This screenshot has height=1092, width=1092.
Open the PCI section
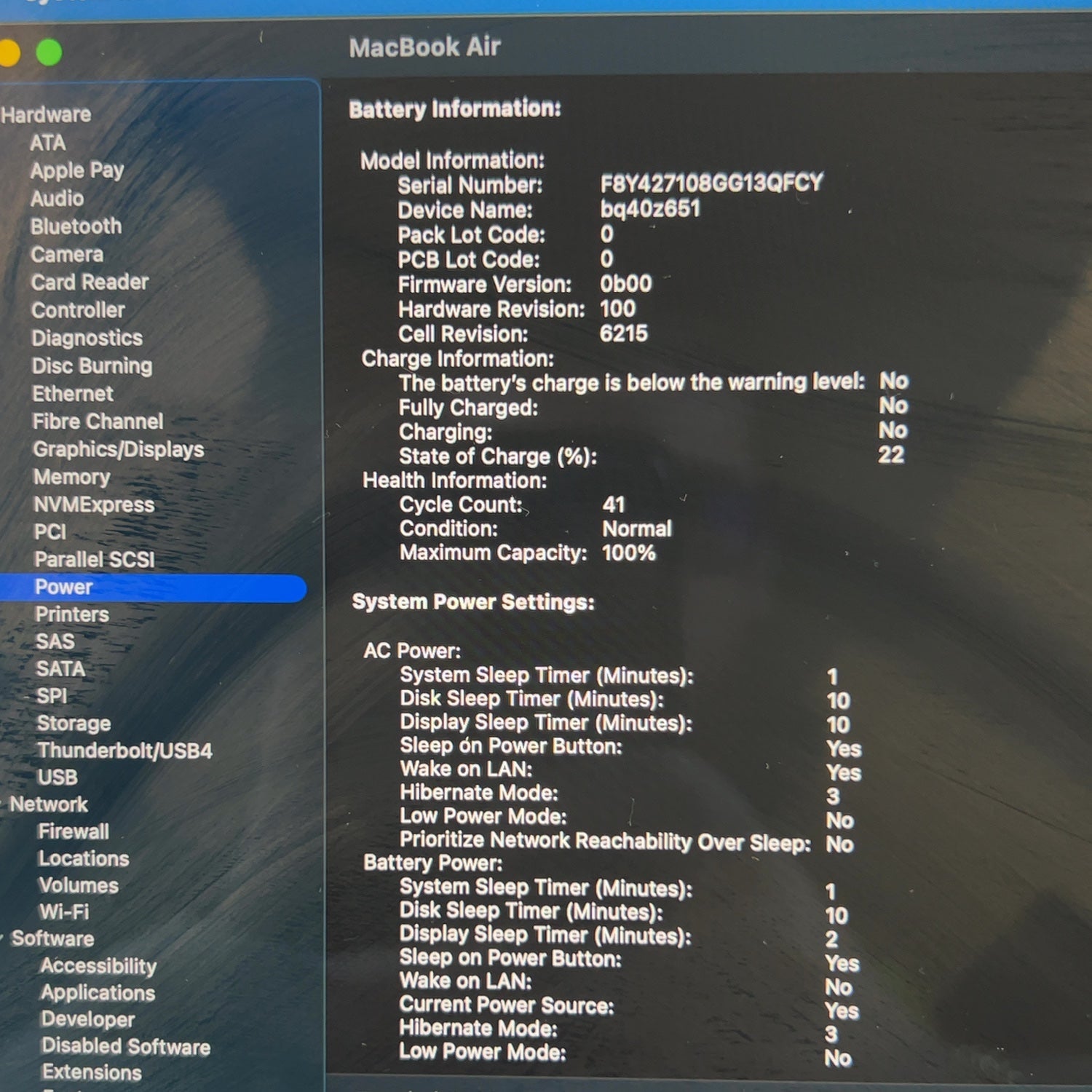point(50,532)
